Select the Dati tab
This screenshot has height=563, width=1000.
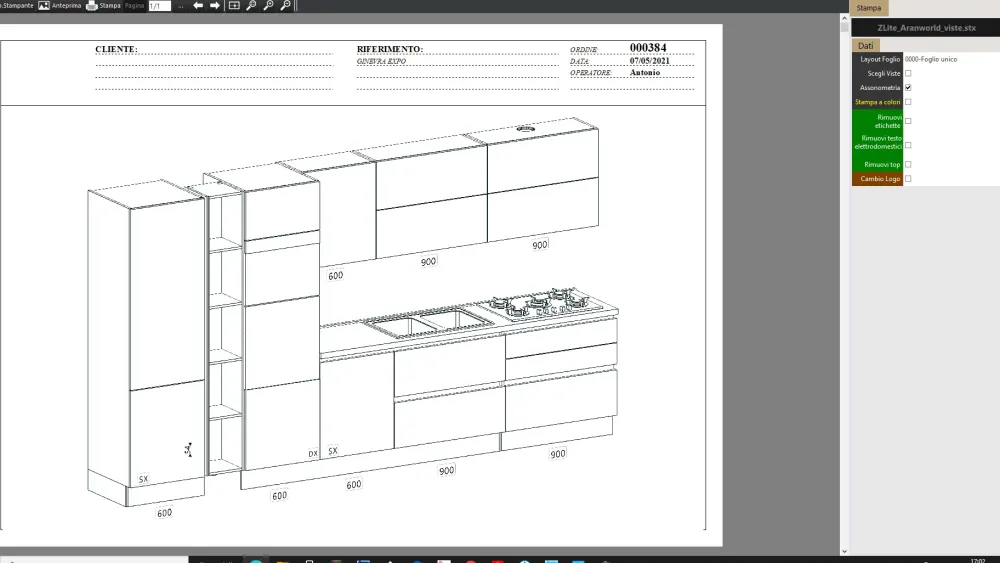coord(865,45)
